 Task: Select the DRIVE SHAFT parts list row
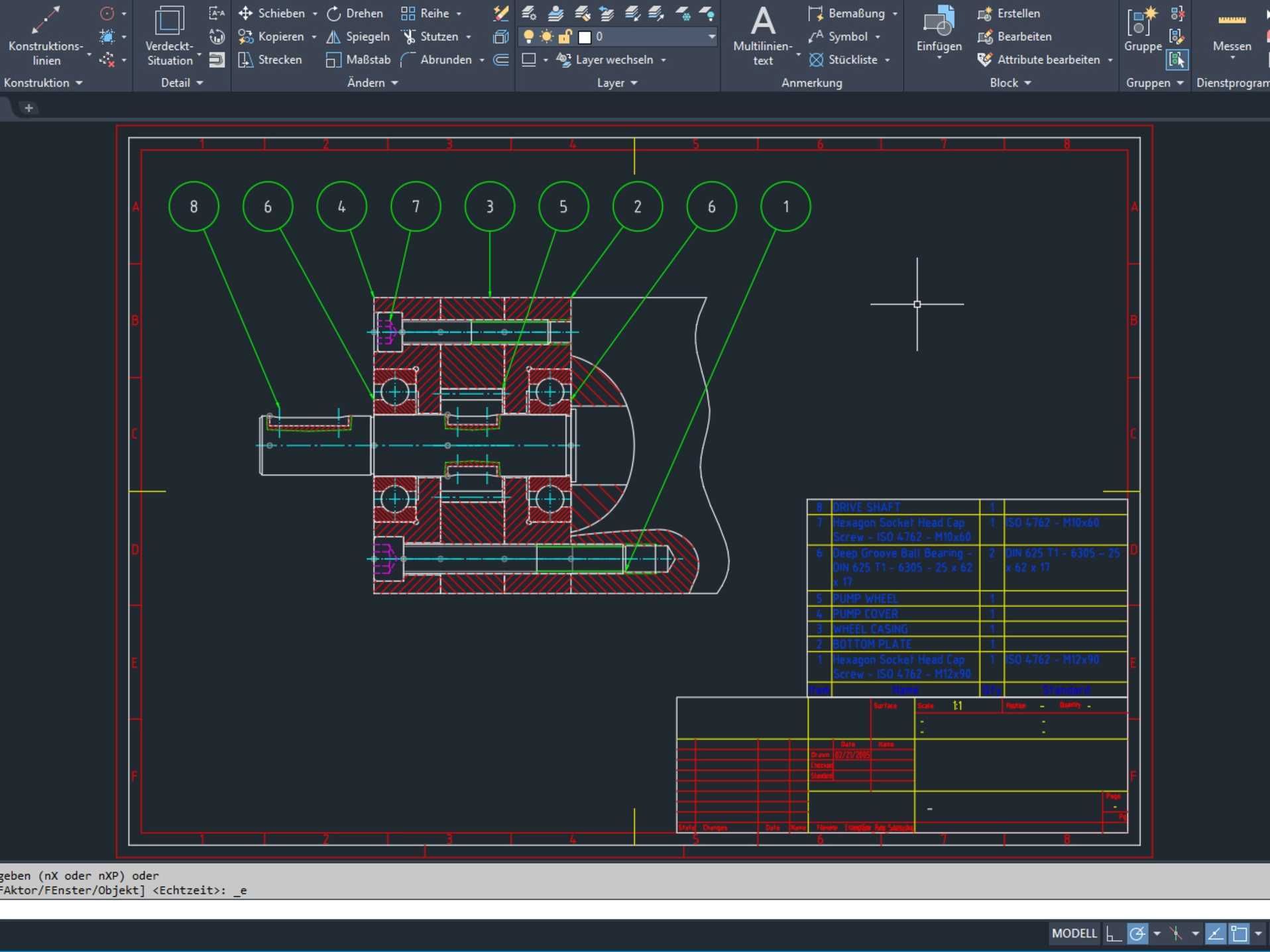point(967,507)
